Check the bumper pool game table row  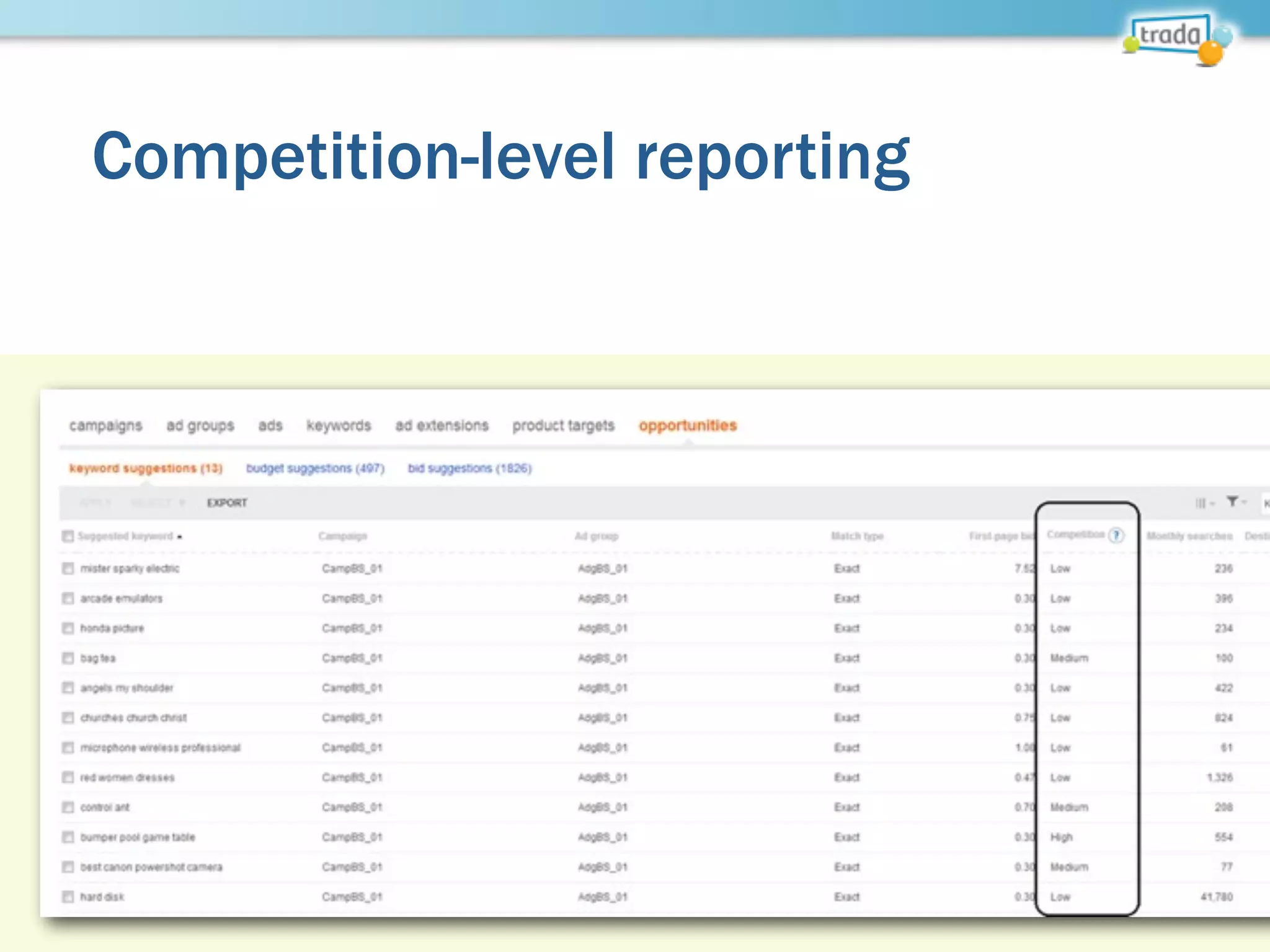tap(68, 837)
